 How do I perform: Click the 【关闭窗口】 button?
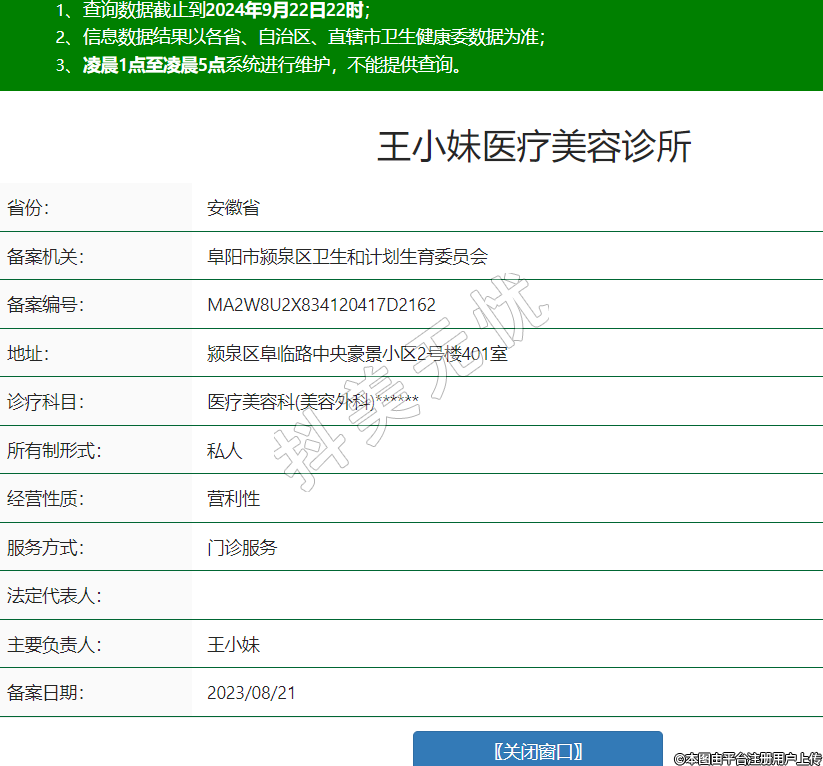point(538,751)
